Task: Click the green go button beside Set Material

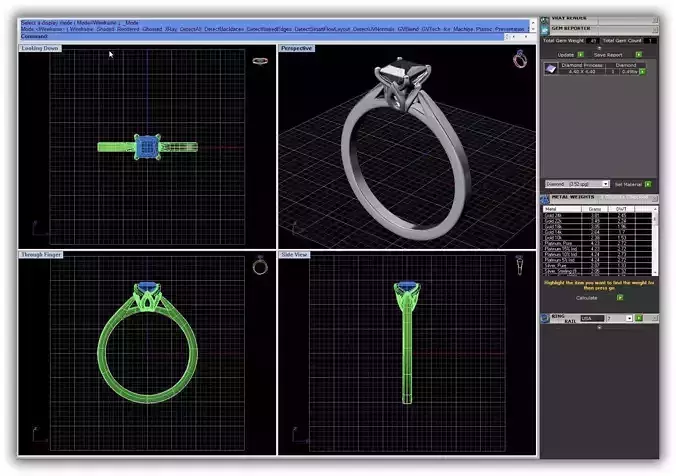Action: [648, 184]
